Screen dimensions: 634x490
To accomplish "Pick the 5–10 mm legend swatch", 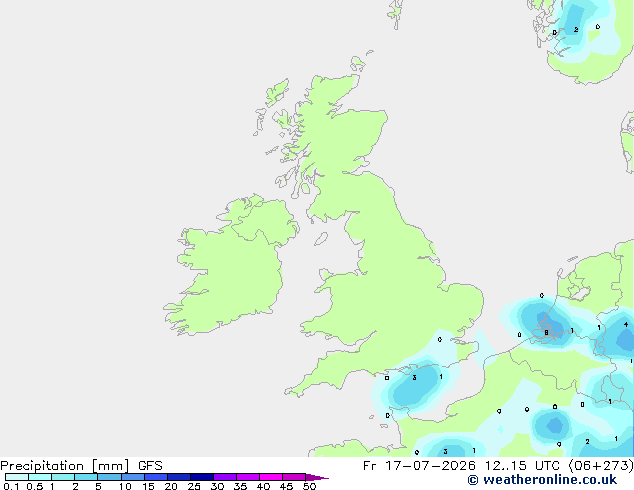I will pos(109,477).
